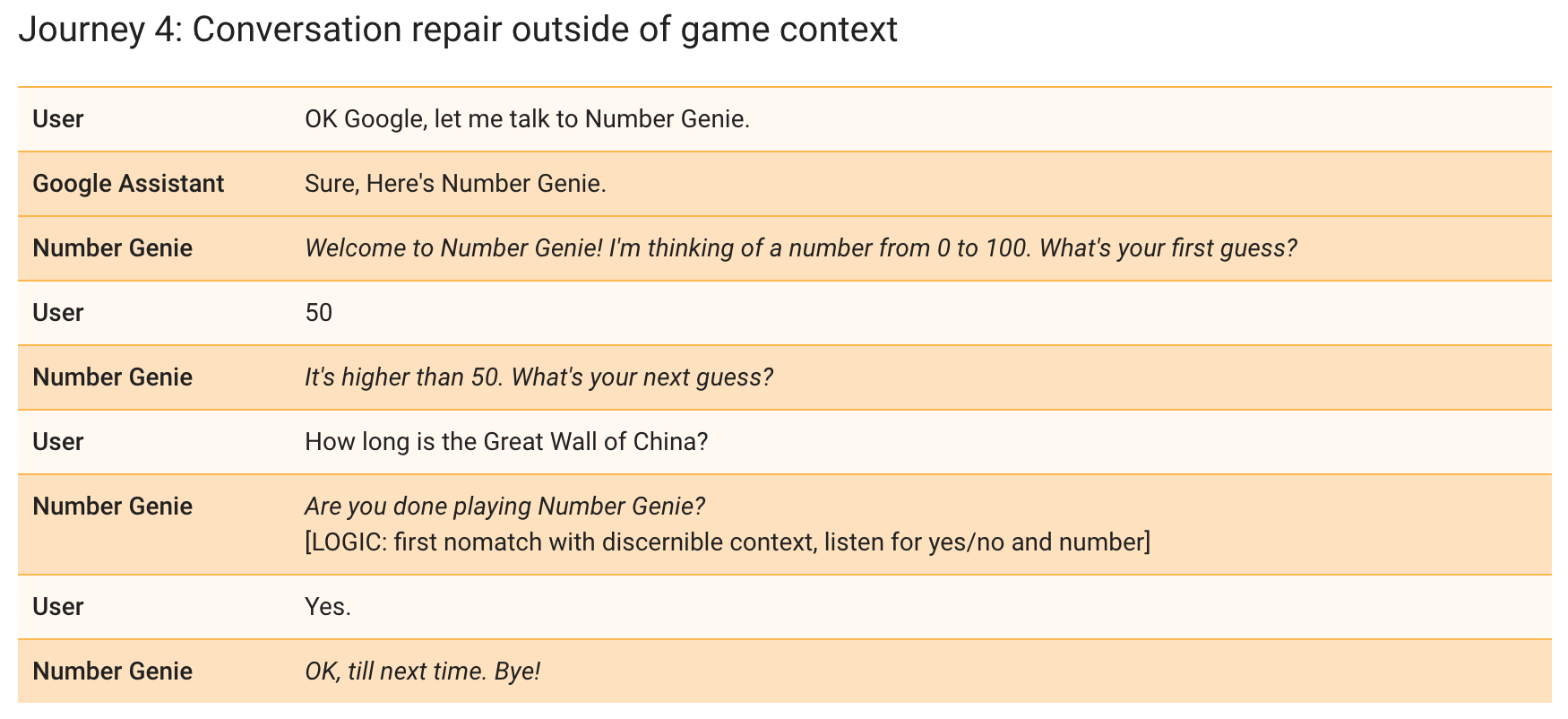Select the "Google Assistant" speaker label

pos(128,184)
